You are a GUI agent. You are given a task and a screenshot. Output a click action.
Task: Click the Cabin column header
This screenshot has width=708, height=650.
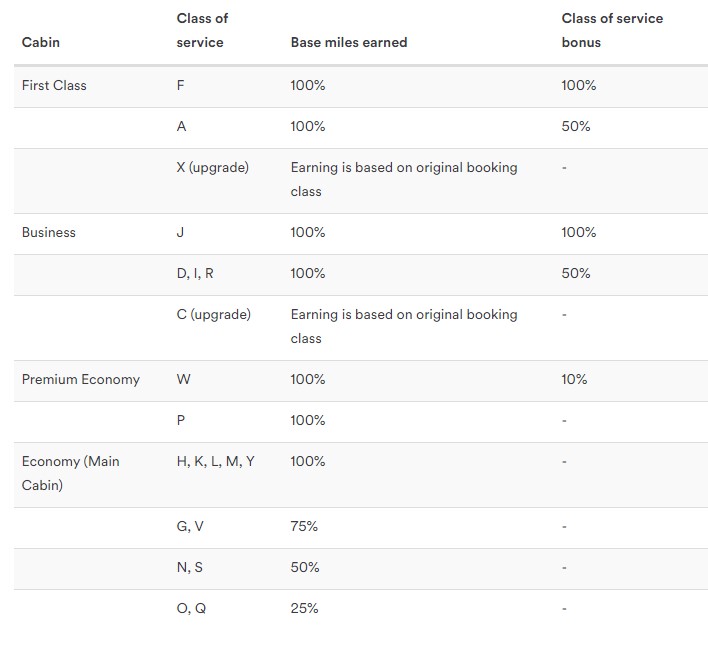tap(41, 42)
